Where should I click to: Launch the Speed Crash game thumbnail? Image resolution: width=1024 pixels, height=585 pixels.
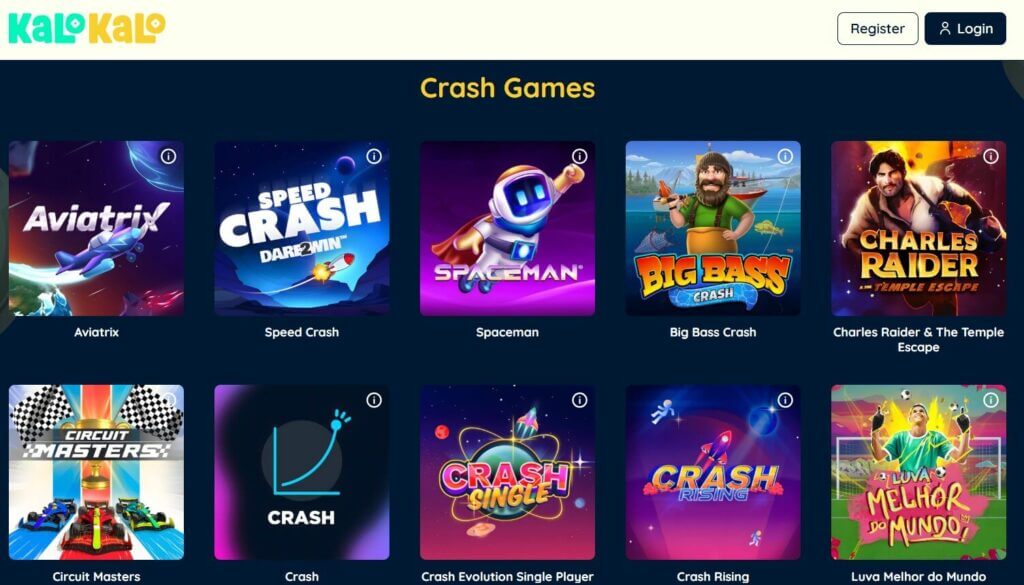[x=302, y=229]
